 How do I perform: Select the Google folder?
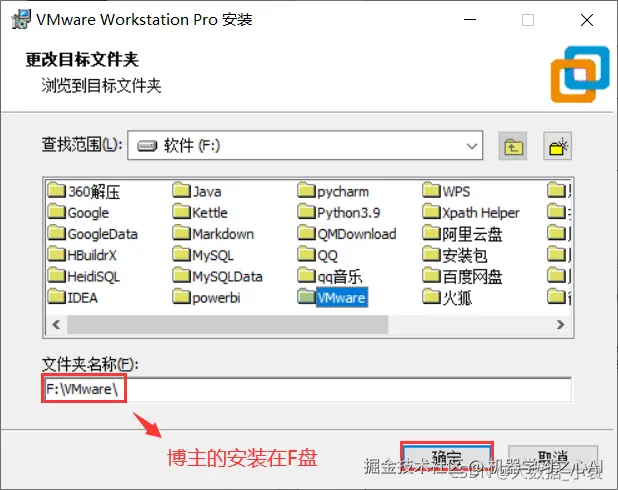point(78,212)
